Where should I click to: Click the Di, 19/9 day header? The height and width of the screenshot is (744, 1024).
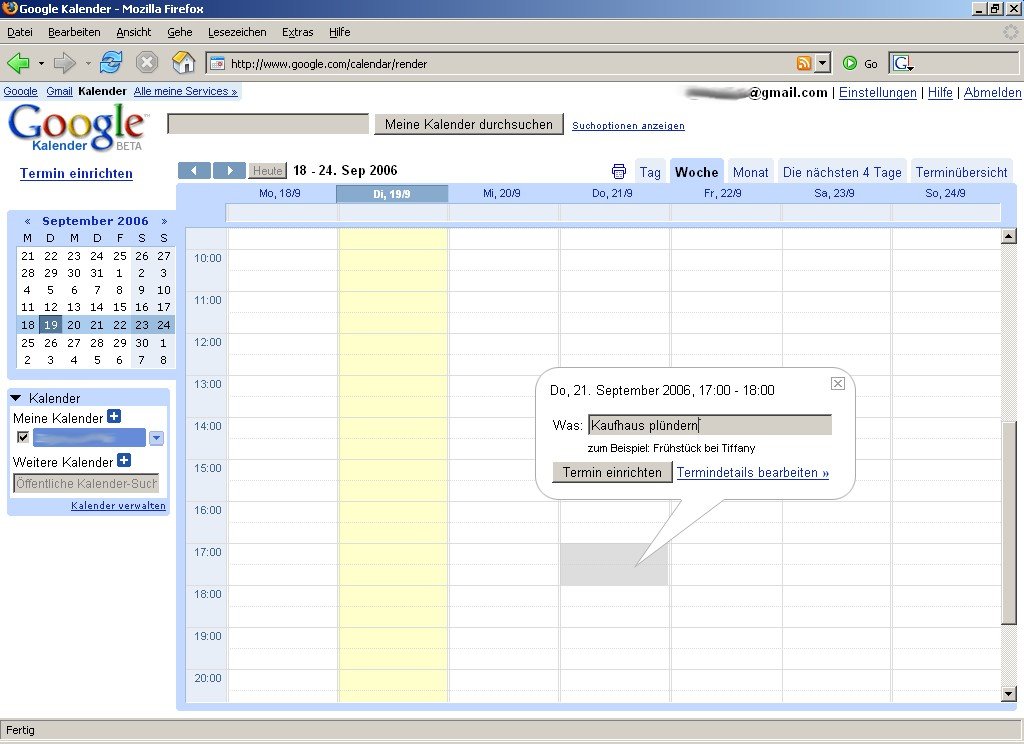click(x=392, y=194)
